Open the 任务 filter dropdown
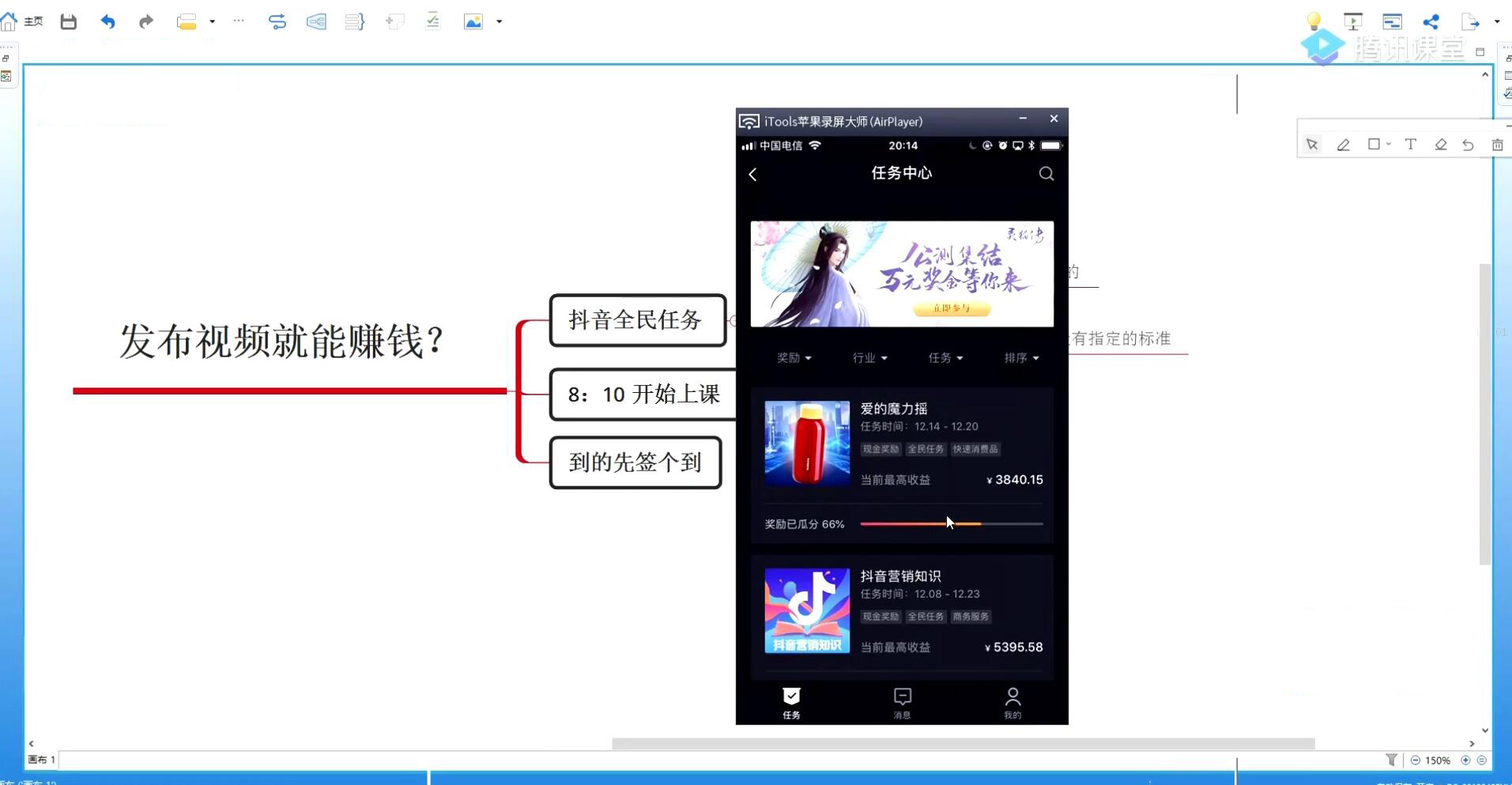Image resolution: width=1512 pixels, height=785 pixels. click(945, 358)
